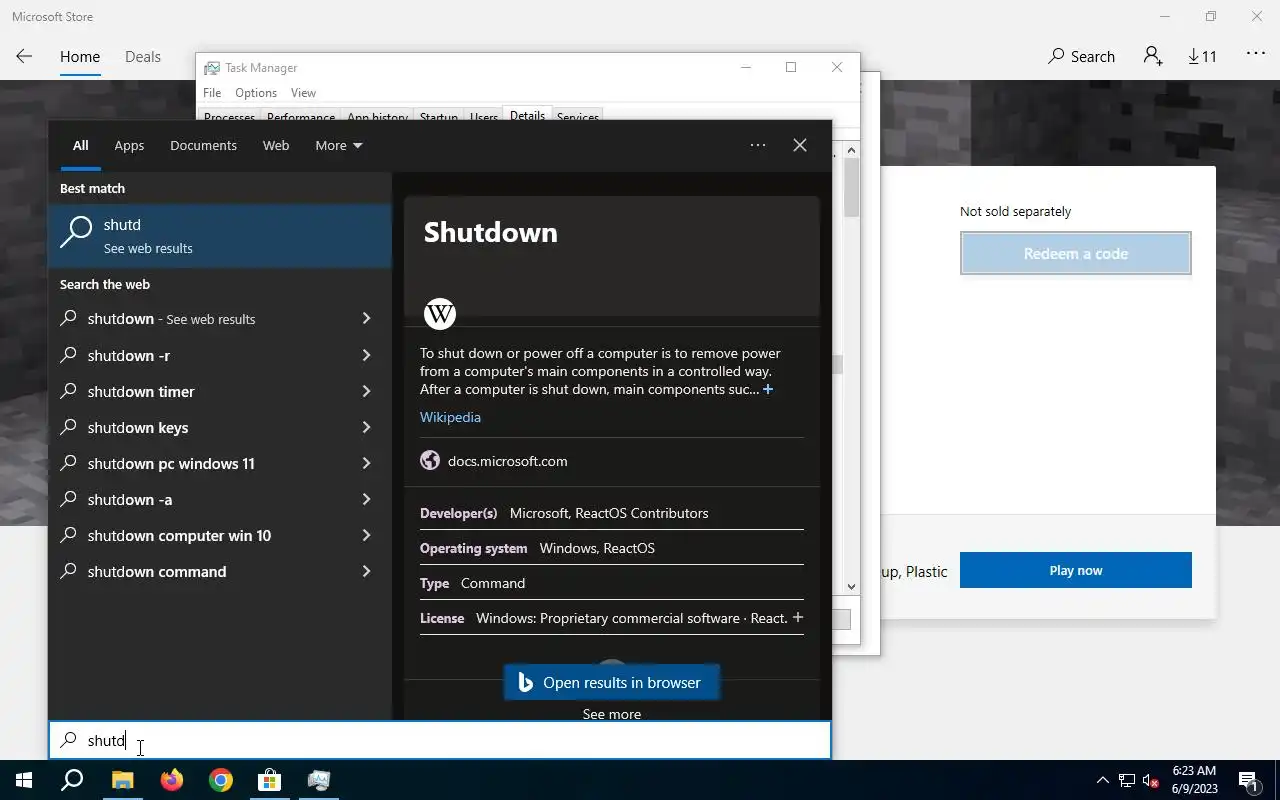Click the clock showing 6:23 AM
This screenshot has width=1280, height=800.
[x=1194, y=771]
